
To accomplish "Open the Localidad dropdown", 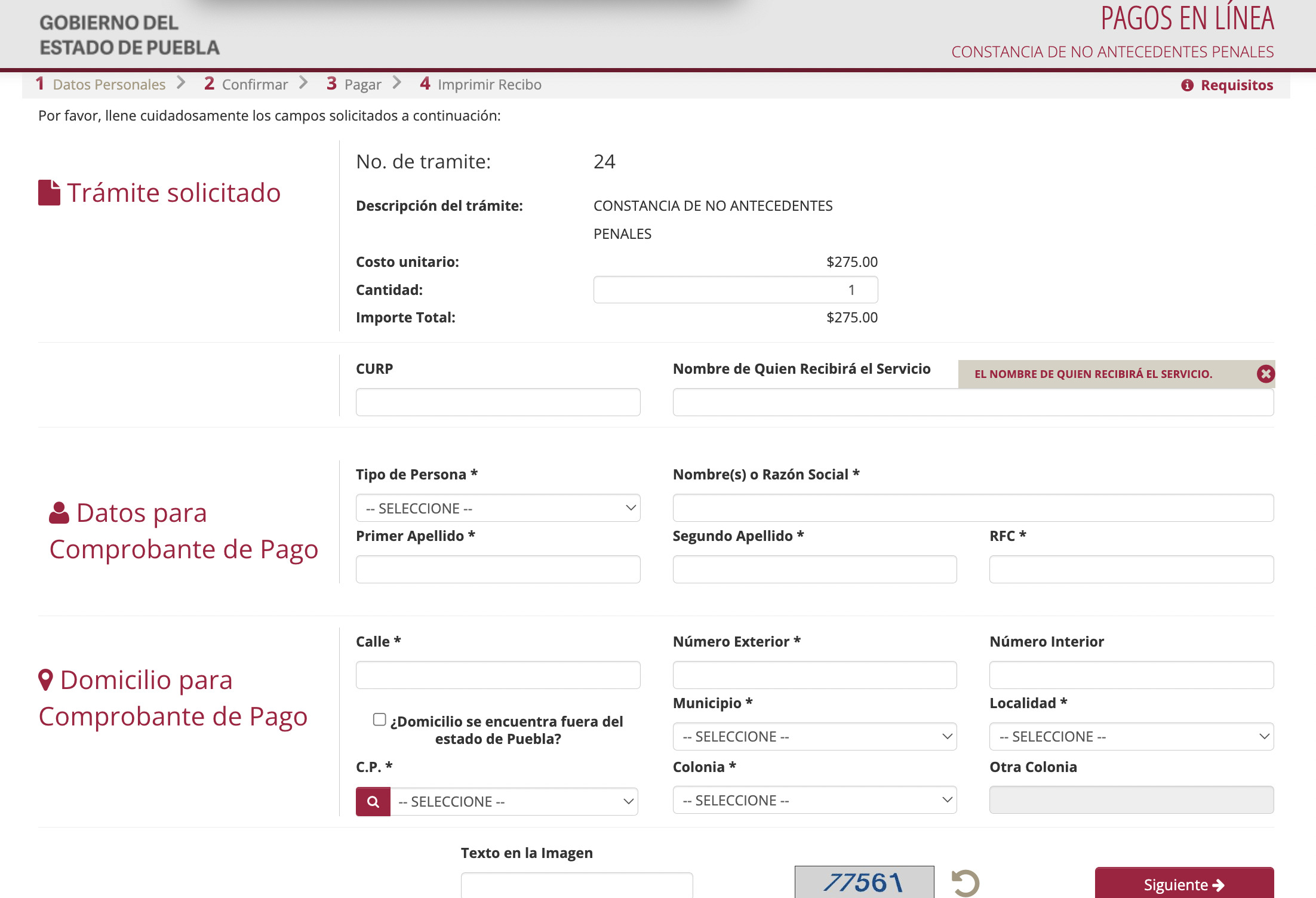I will click(1131, 737).
